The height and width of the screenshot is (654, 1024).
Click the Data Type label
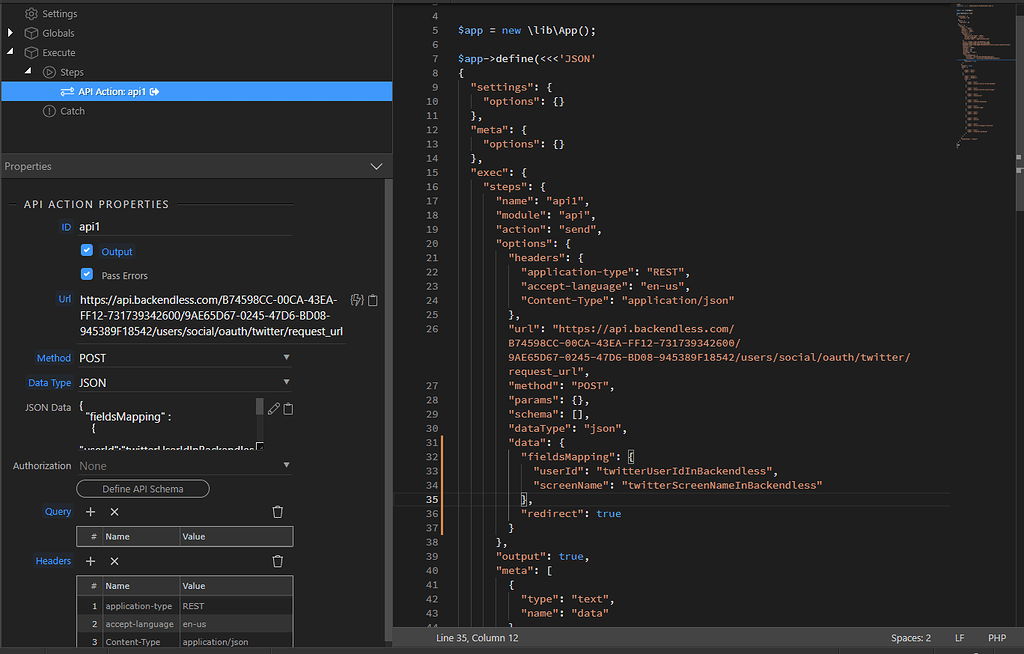point(50,383)
